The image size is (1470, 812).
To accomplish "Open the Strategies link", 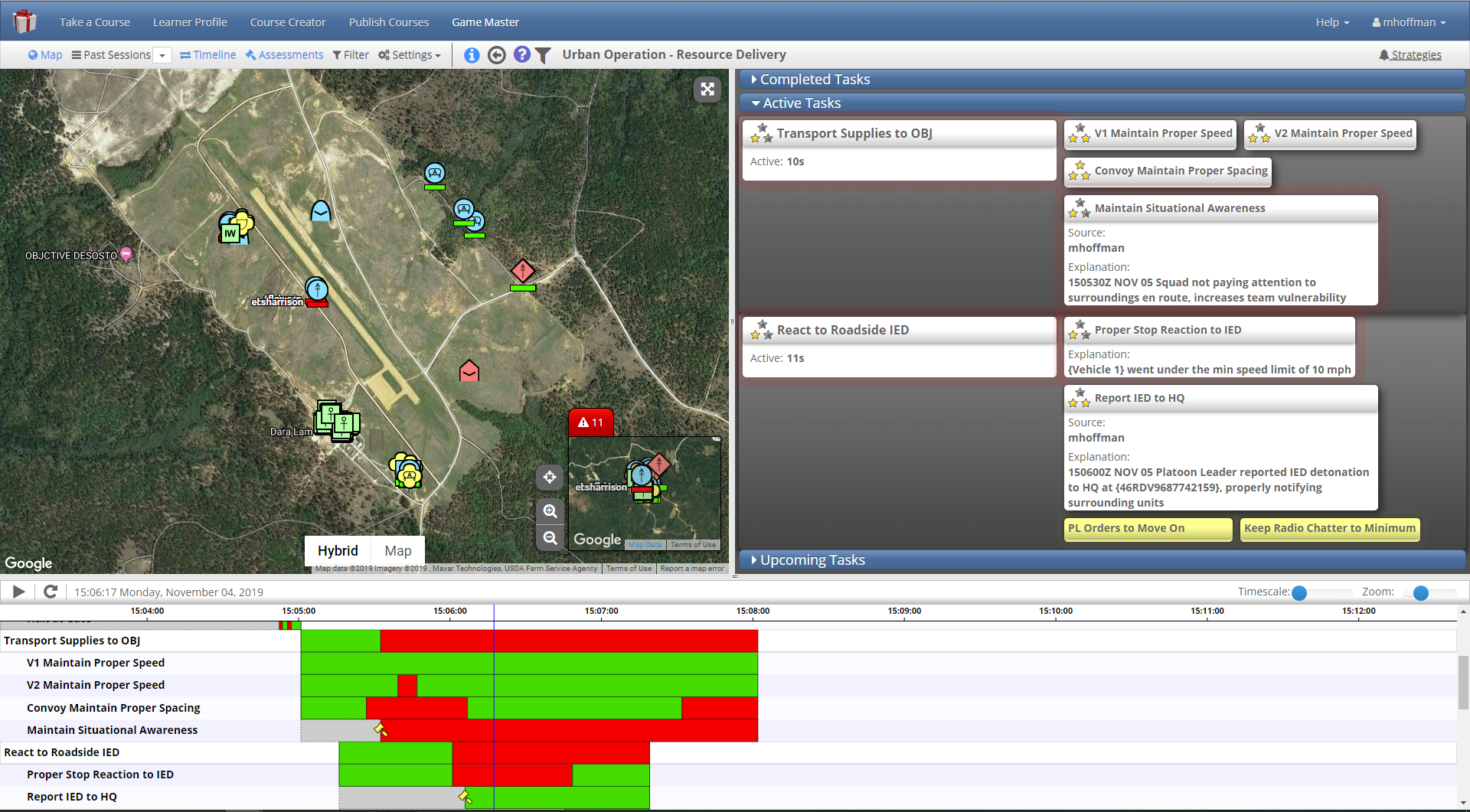I will pos(1410,55).
